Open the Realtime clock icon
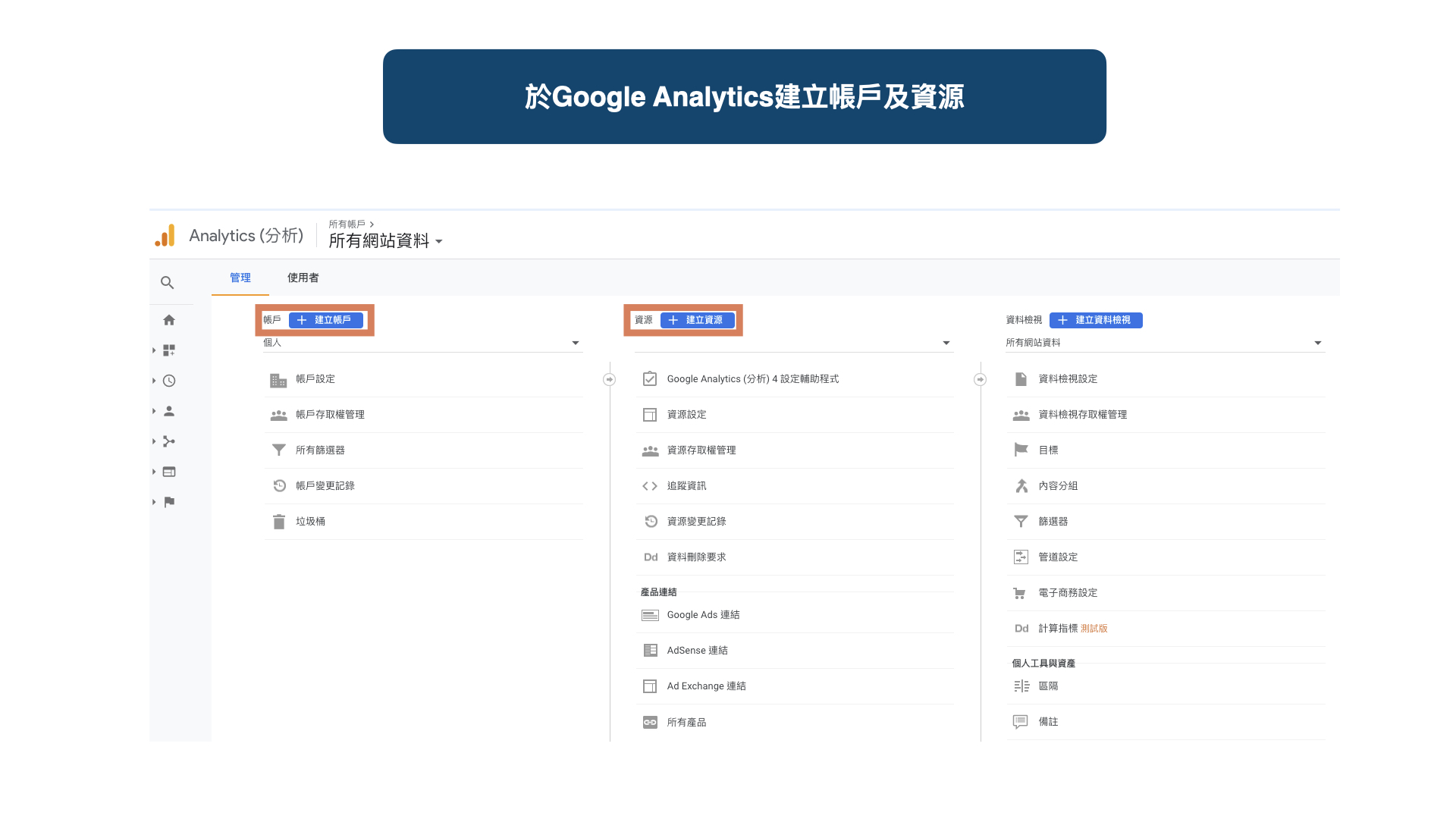The height and width of the screenshot is (819, 1456). point(169,381)
